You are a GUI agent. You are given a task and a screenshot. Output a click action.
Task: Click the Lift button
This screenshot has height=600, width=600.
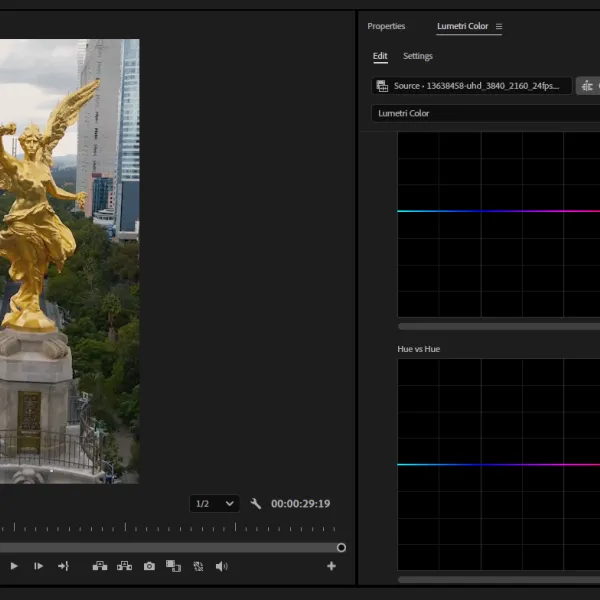tap(100, 566)
